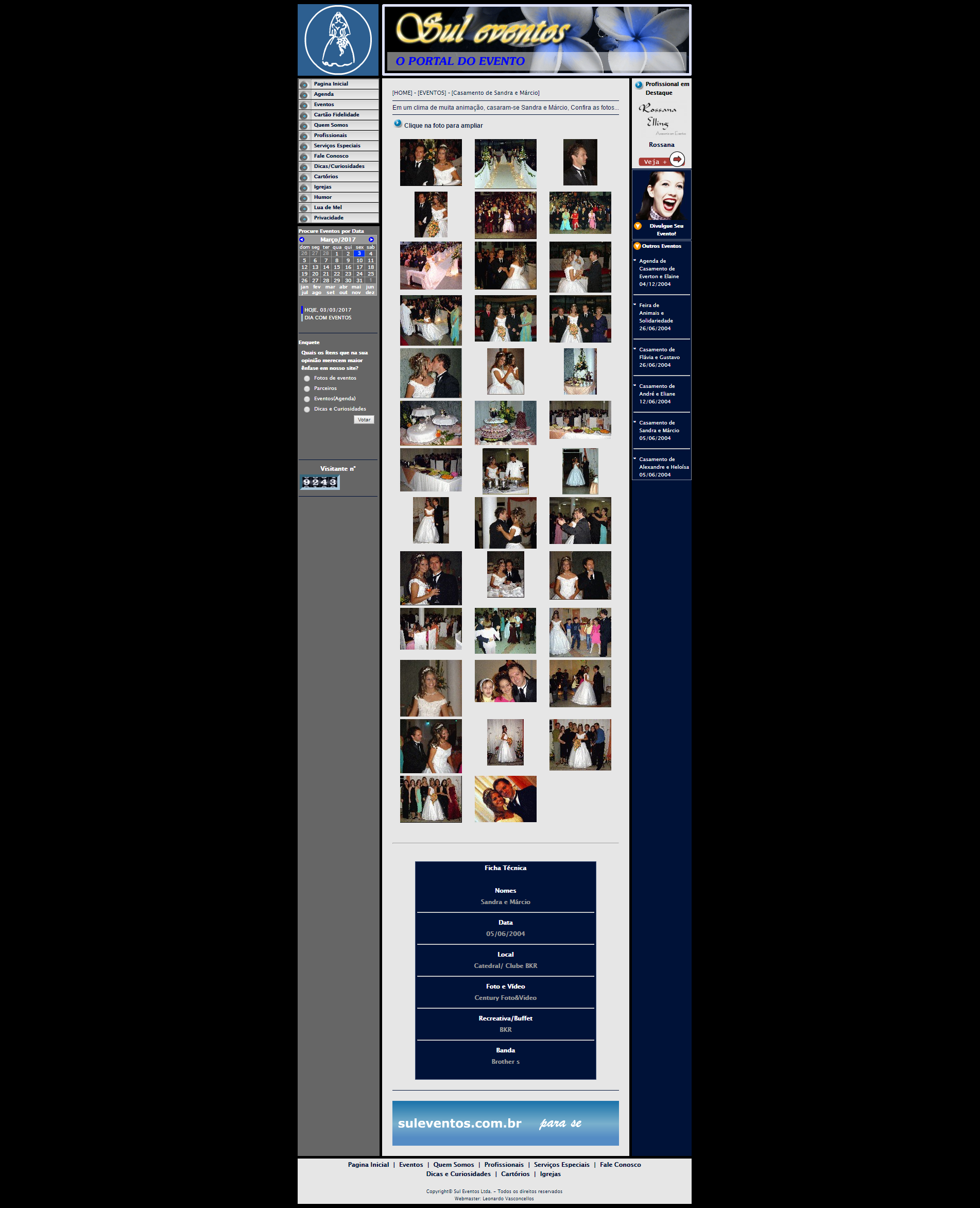Select Eventos(Agenda) radio option

point(307,399)
